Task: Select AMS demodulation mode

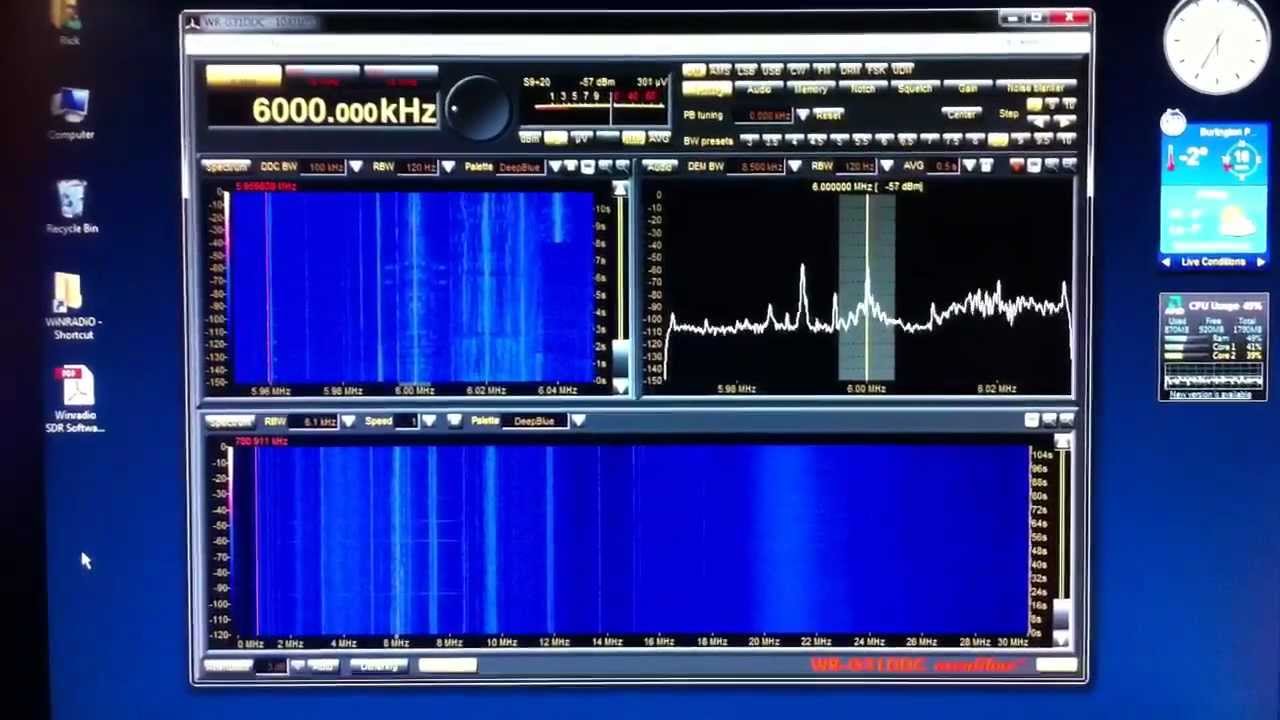Action: point(720,70)
